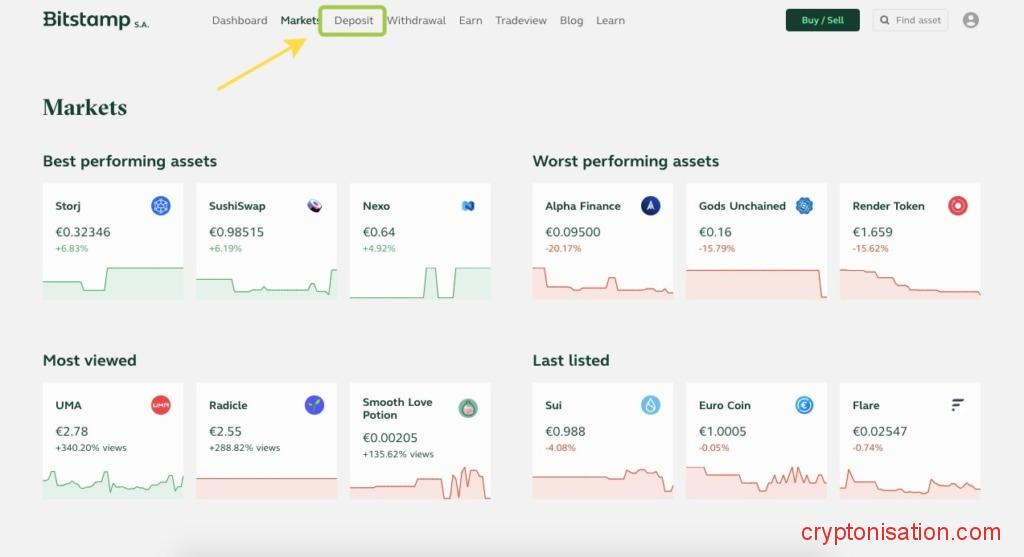Open the user profile account icon
This screenshot has height=557, width=1024.
[x=970, y=20]
